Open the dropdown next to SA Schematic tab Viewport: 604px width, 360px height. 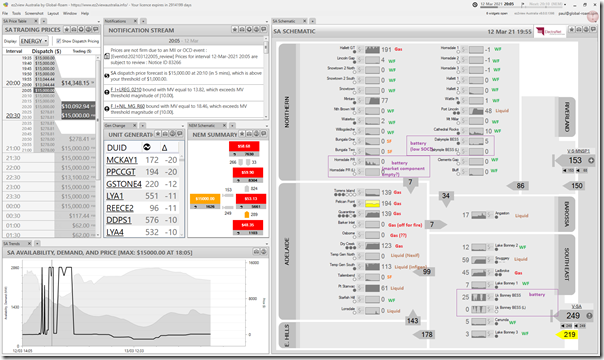[x=312, y=21]
